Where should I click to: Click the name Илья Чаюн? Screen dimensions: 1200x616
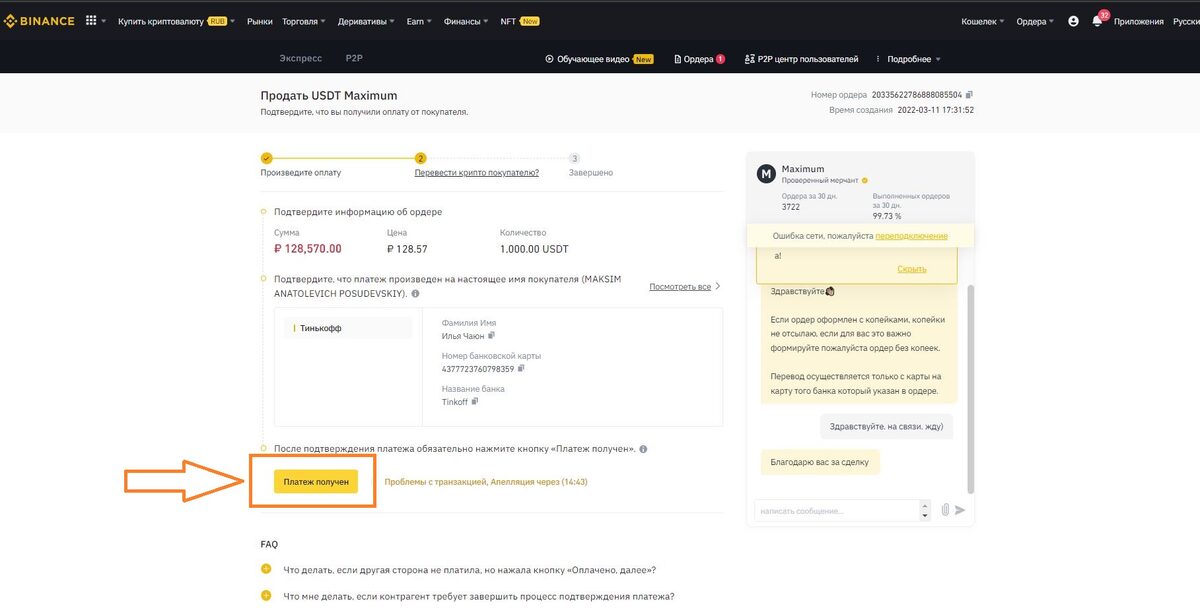click(463, 336)
